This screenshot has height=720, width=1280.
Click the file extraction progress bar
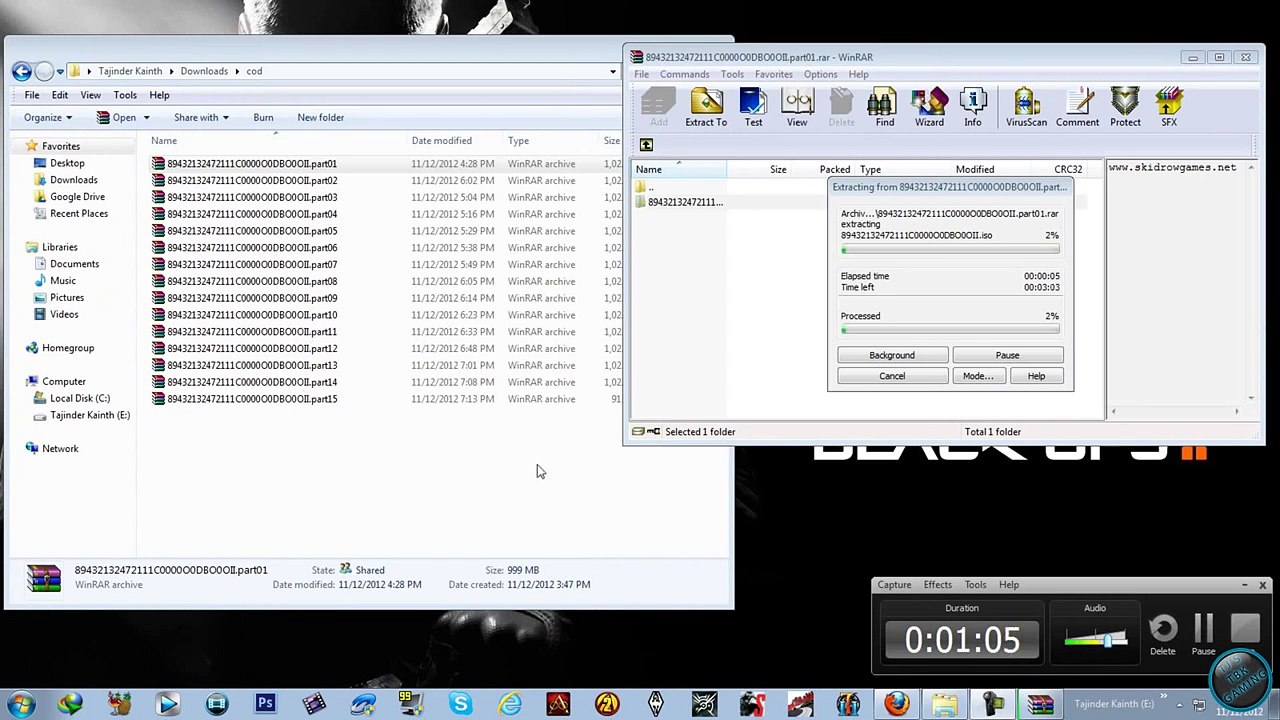[950, 250]
